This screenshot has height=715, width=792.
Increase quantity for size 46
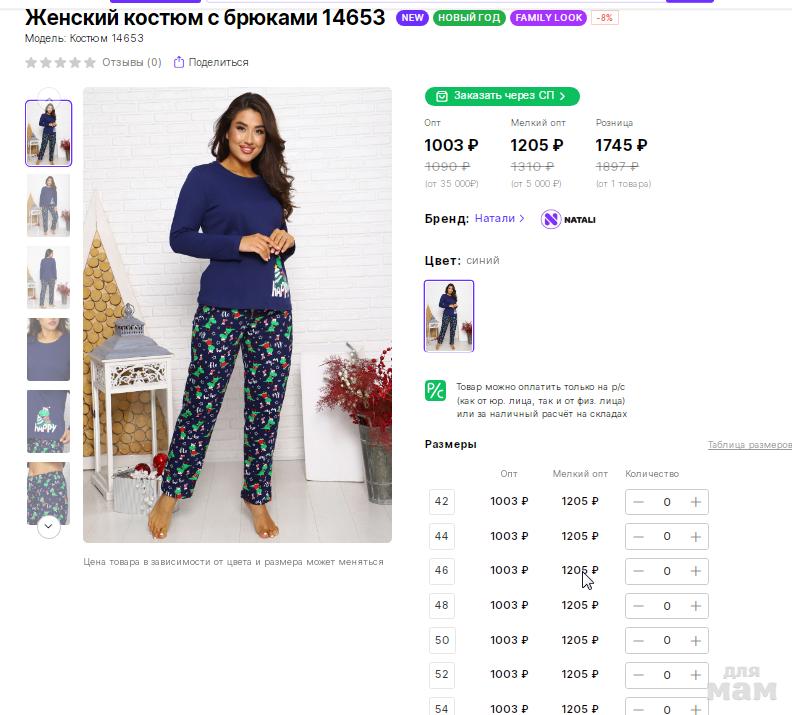(696, 571)
